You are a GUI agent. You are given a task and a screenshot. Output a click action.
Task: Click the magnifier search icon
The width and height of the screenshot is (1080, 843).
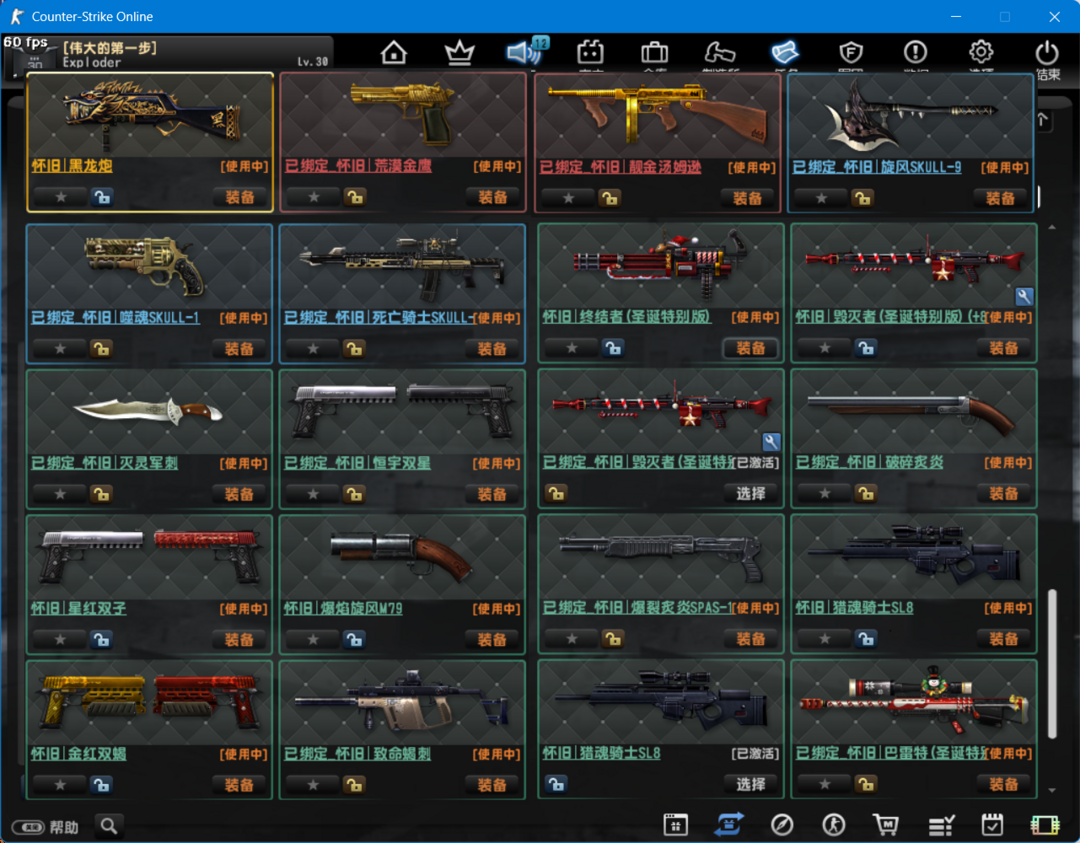coord(108,825)
